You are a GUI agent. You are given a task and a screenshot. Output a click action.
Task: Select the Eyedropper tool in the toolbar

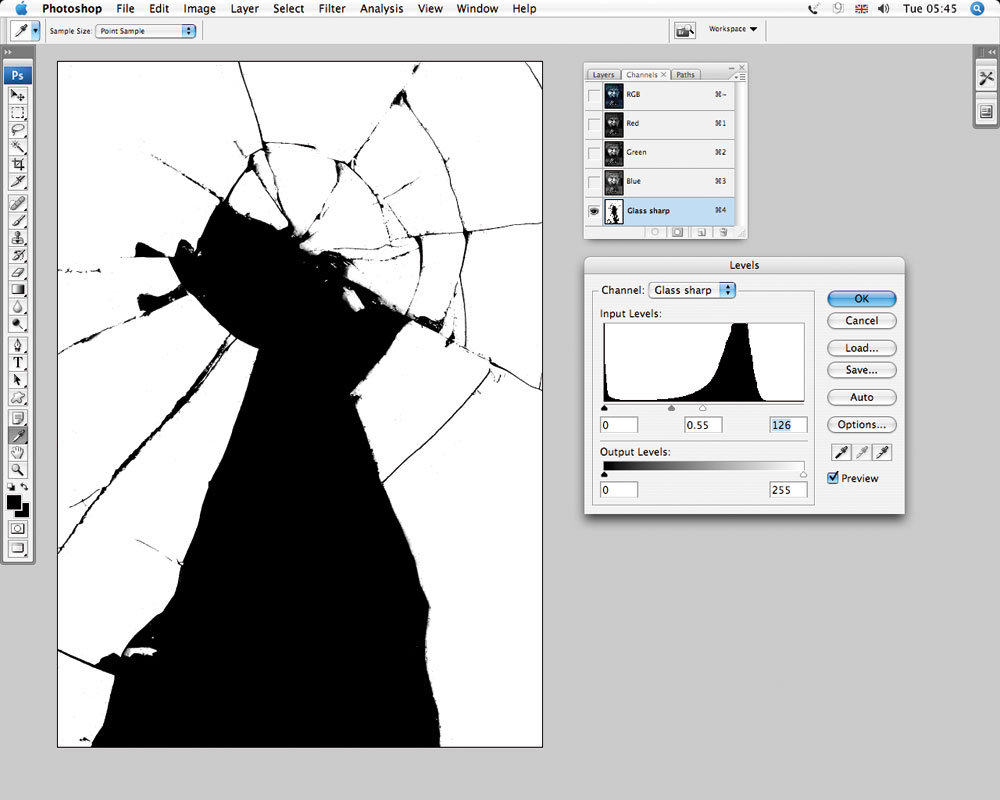click(18, 435)
